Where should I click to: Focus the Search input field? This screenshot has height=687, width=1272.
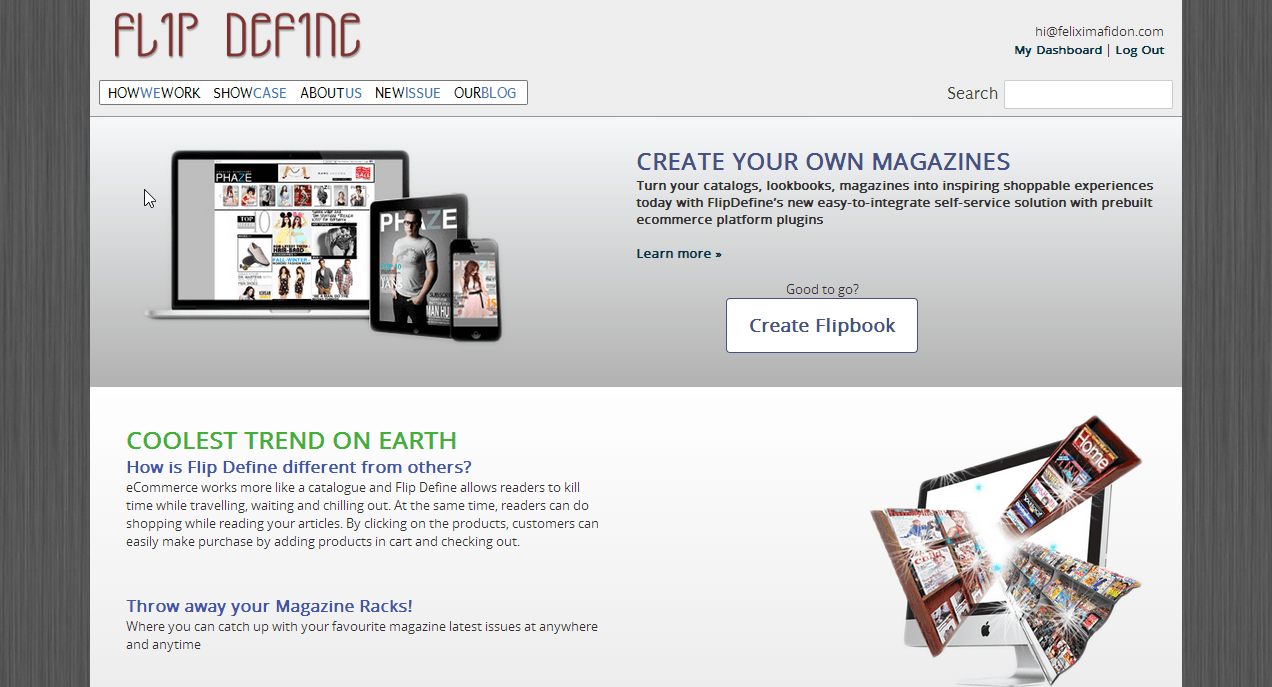tap(1088, 94)
